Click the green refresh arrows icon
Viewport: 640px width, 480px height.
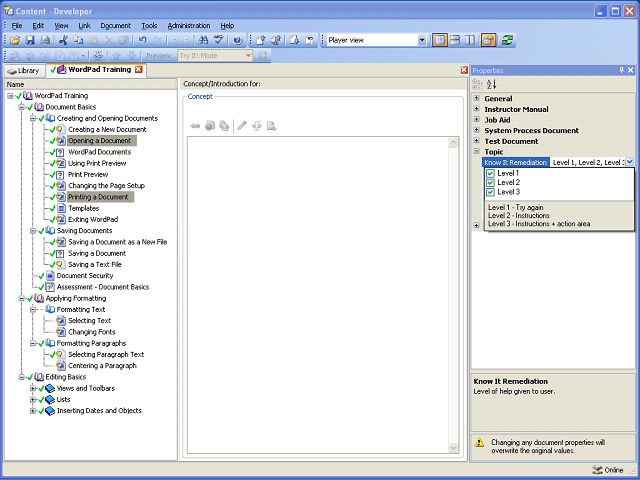507,40
